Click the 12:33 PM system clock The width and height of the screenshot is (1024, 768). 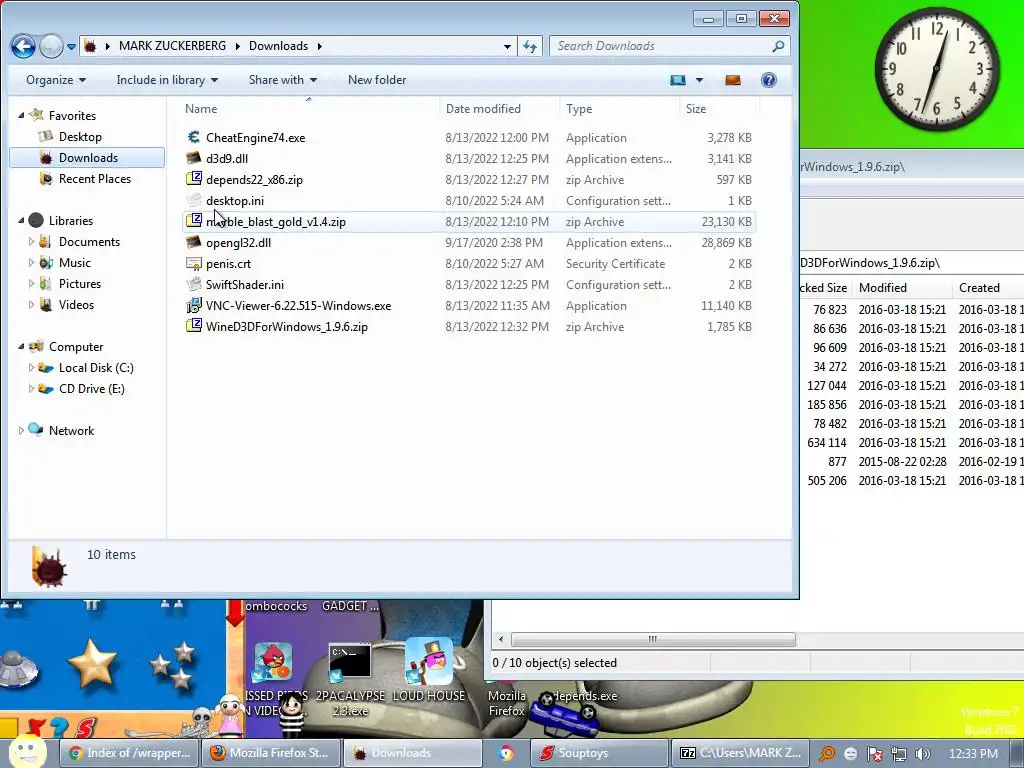(973, 754)
